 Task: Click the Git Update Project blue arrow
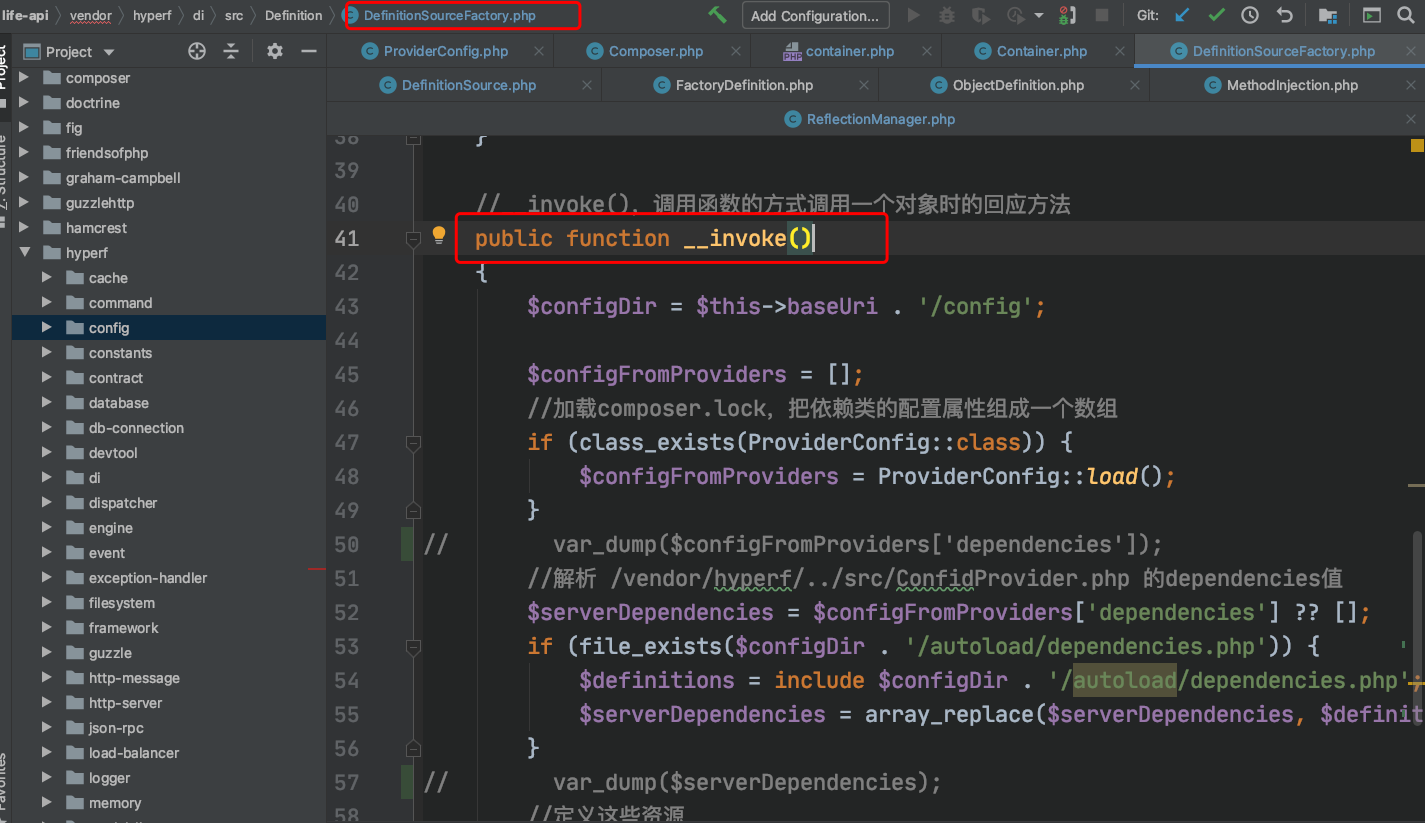coord(1182,15)
